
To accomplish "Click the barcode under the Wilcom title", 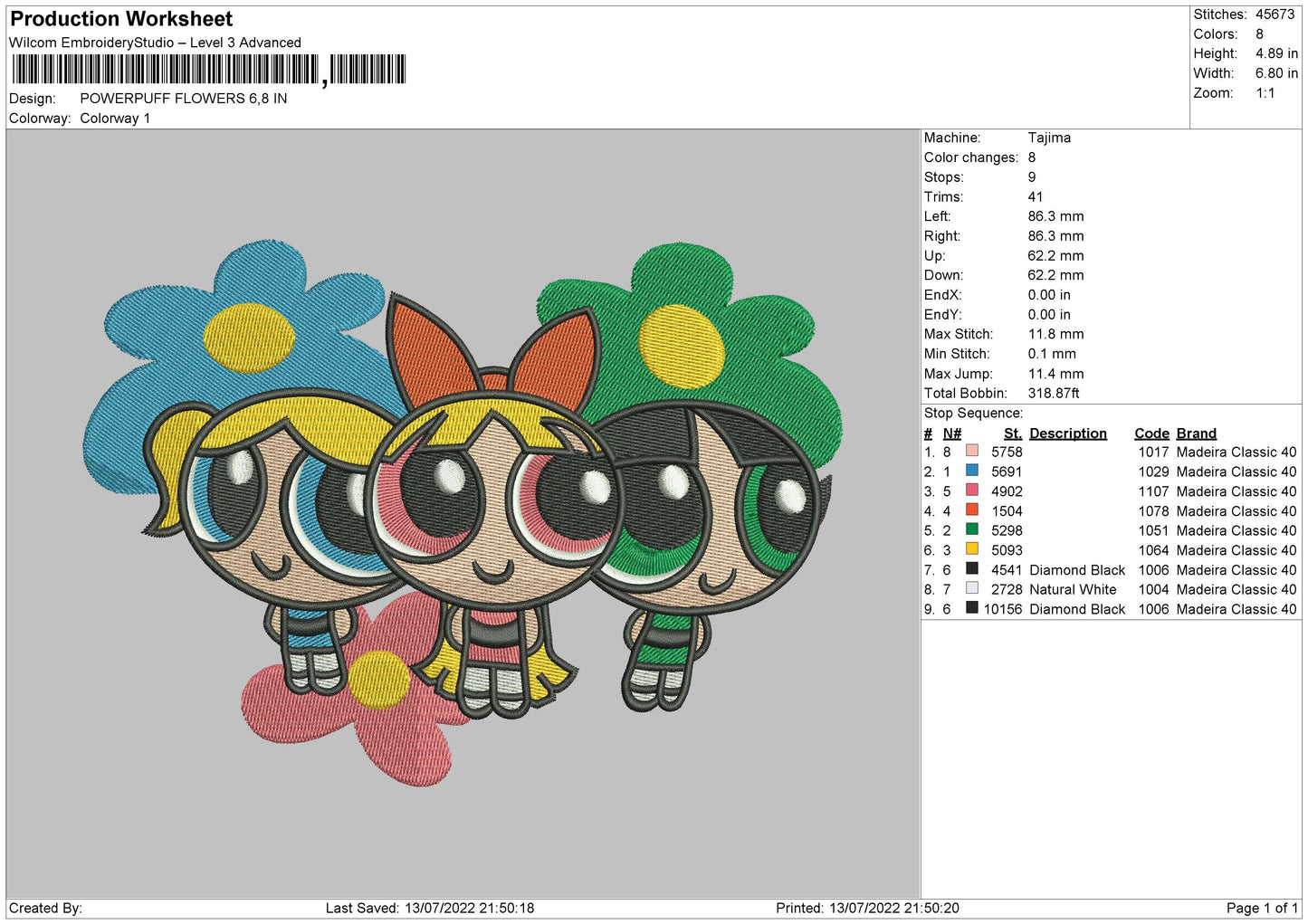I will click(x=208, y=70).
